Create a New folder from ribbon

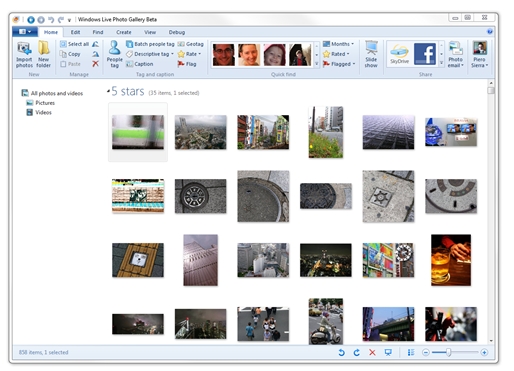click(x=43, y=54)
